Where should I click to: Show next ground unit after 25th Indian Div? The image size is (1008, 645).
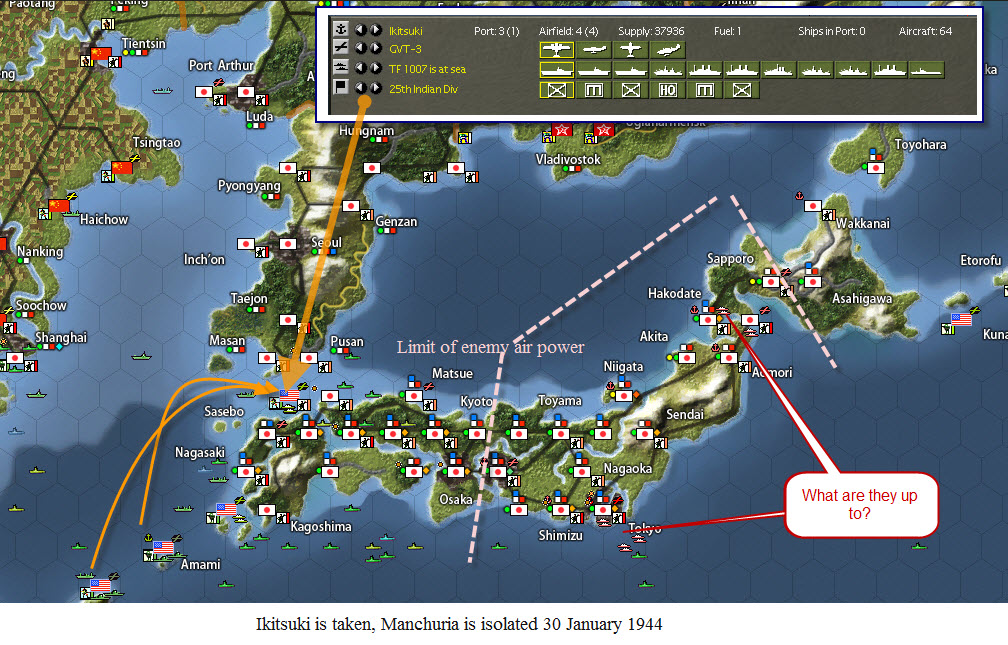click(x=376, y=87)
